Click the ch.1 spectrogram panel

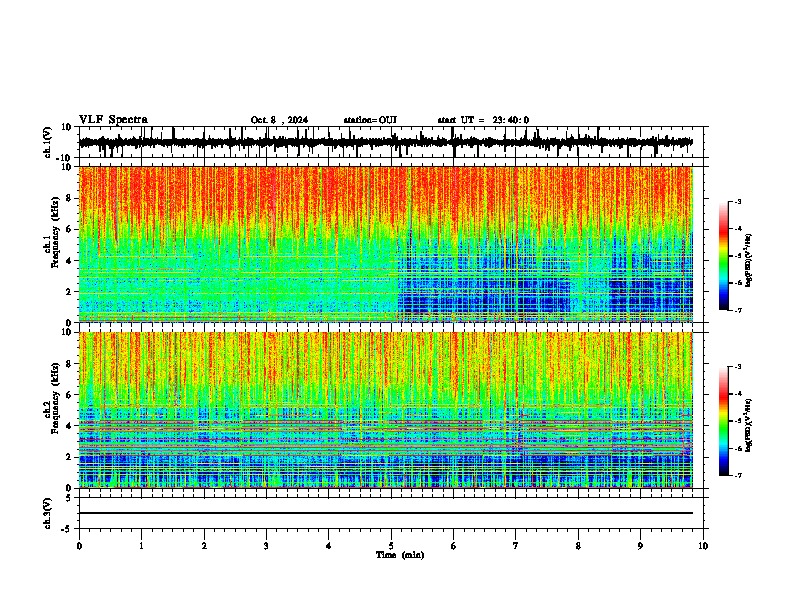tap(386, 244)
